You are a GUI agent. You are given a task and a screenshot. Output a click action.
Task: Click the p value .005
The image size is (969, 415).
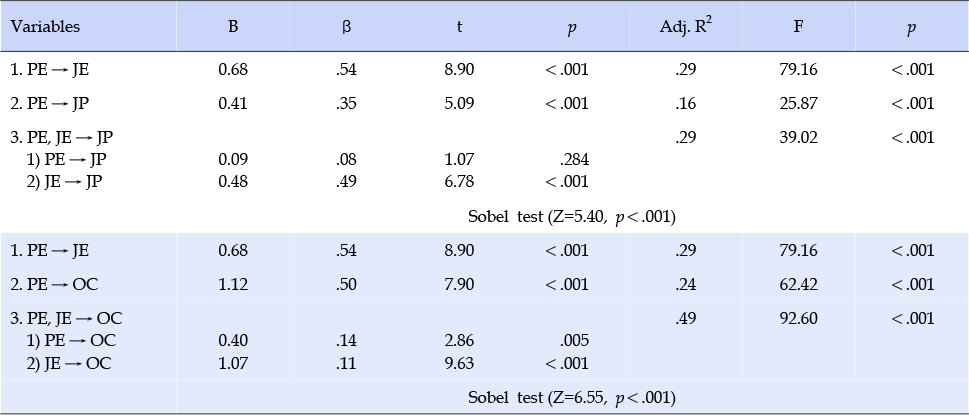(573, 341)
